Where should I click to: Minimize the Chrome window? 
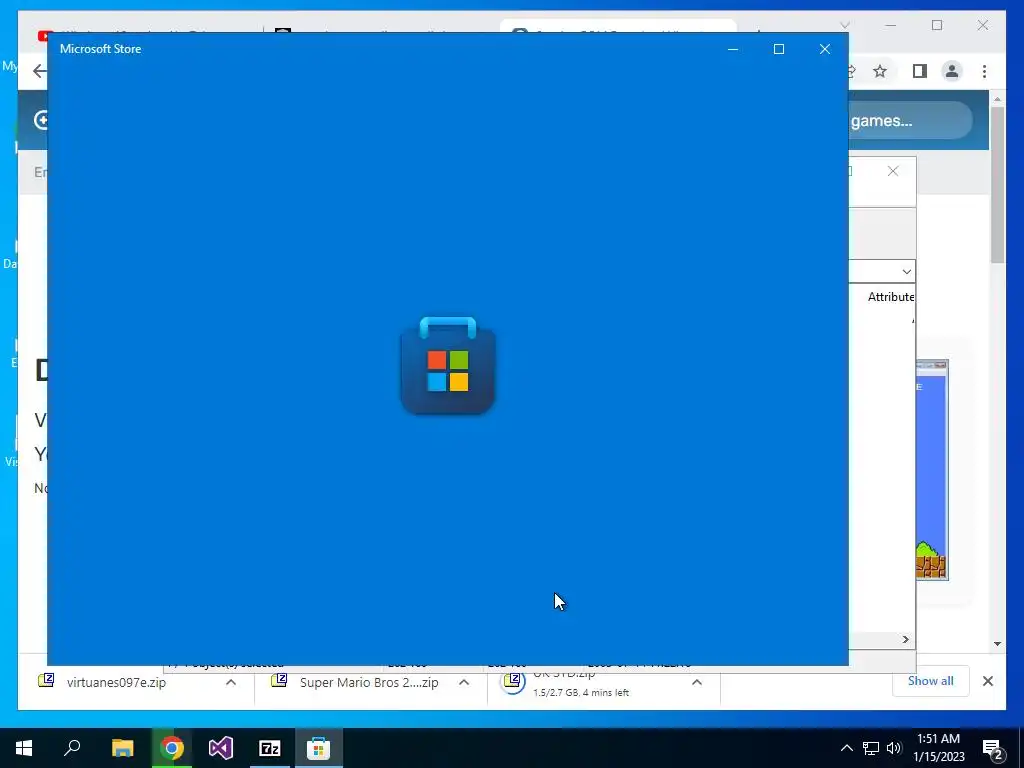(891, 25)
